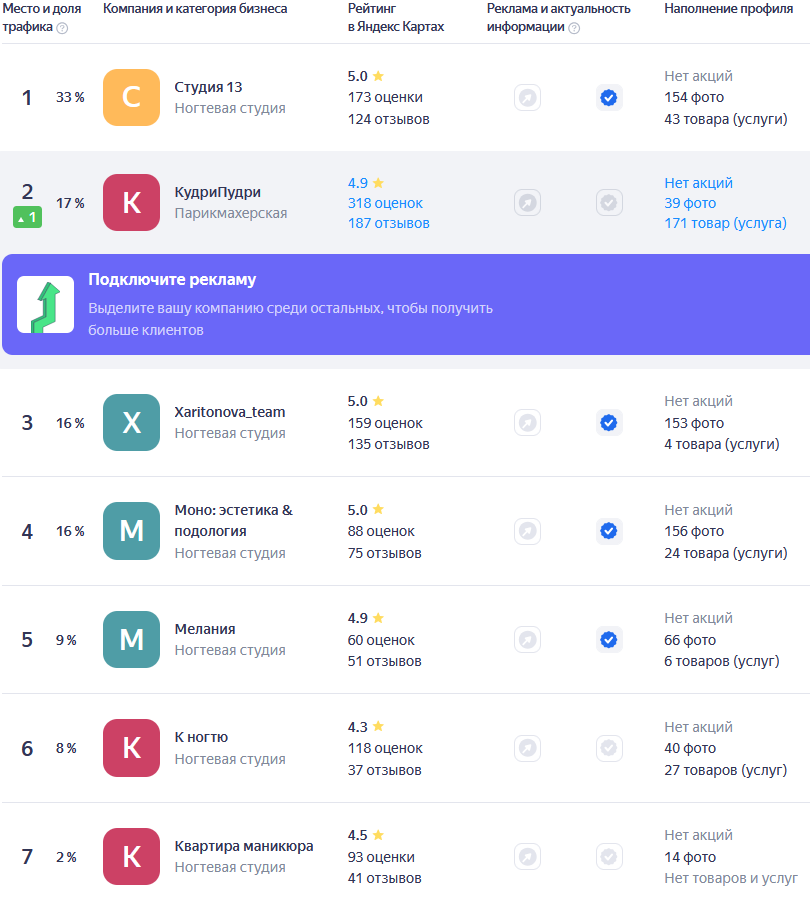The image size is (810, 900).
Task: Click the advertising icon in the Студия 13 row
Action: point(527,98)
